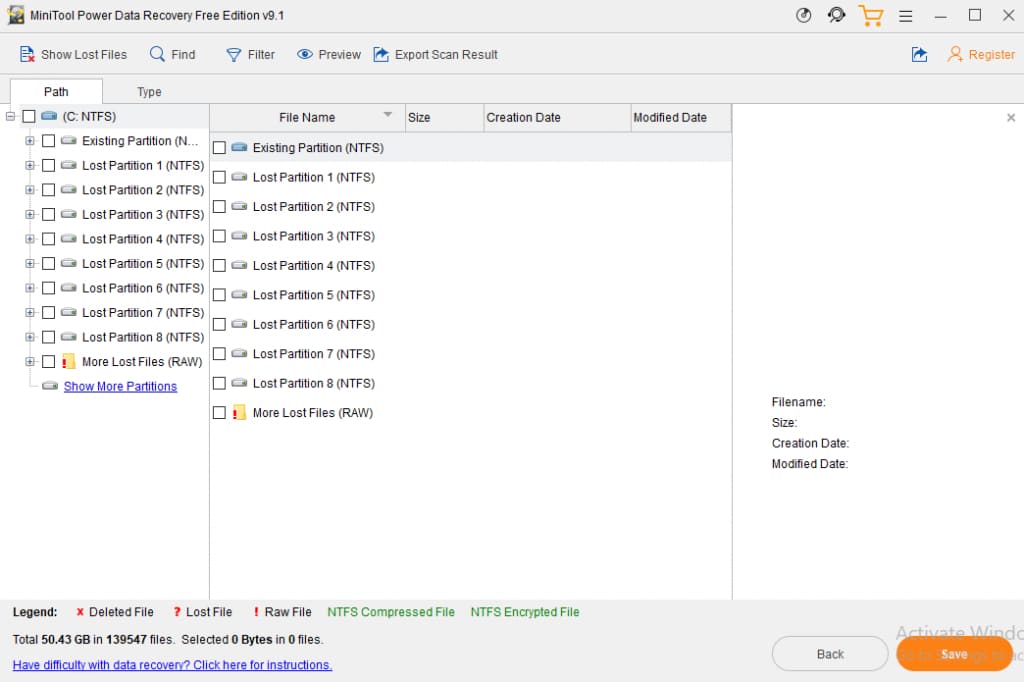Expand Lost Partition 1 tree node
Viewport: 1024px width, 682px height.
point(29,165)
